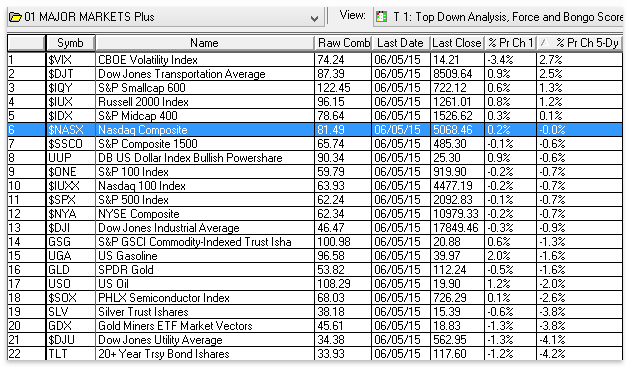630x367 pixels.
Task: Click NYSE Composite name cell
Action: coord(205,214)
